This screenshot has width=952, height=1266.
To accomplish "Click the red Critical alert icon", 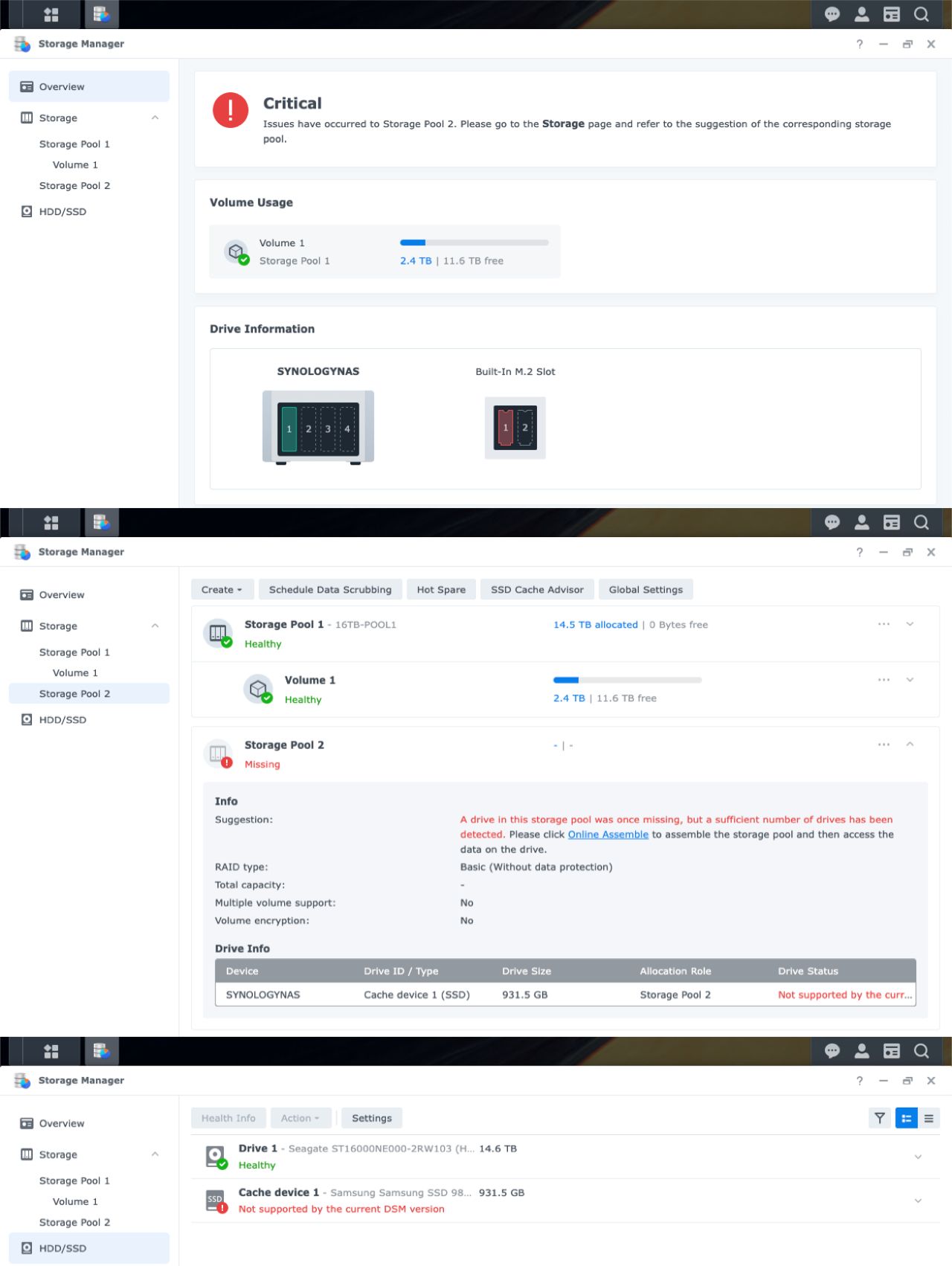I will [x=231, y=110].
